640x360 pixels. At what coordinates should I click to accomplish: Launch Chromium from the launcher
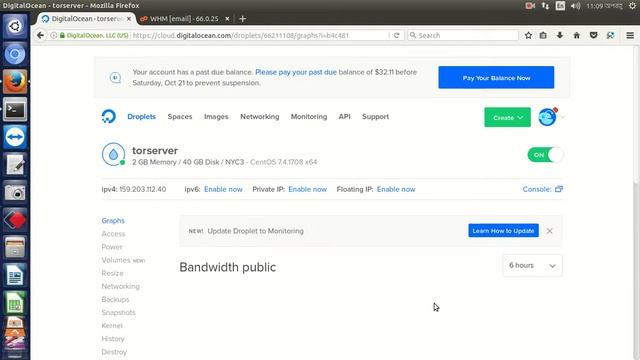(15, 54)
